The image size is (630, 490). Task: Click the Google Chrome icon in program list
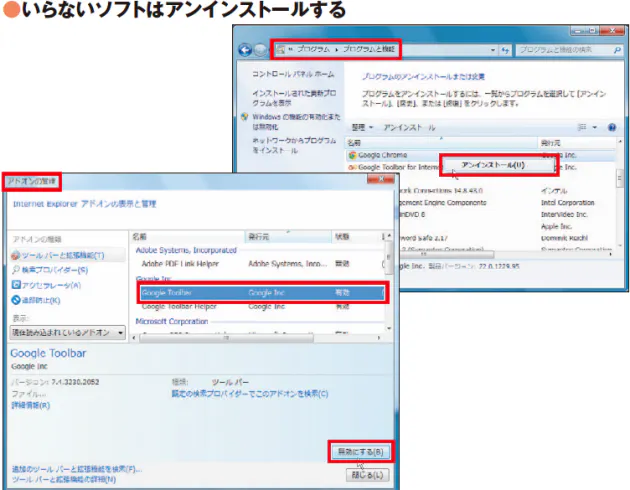tap(352, 155)
